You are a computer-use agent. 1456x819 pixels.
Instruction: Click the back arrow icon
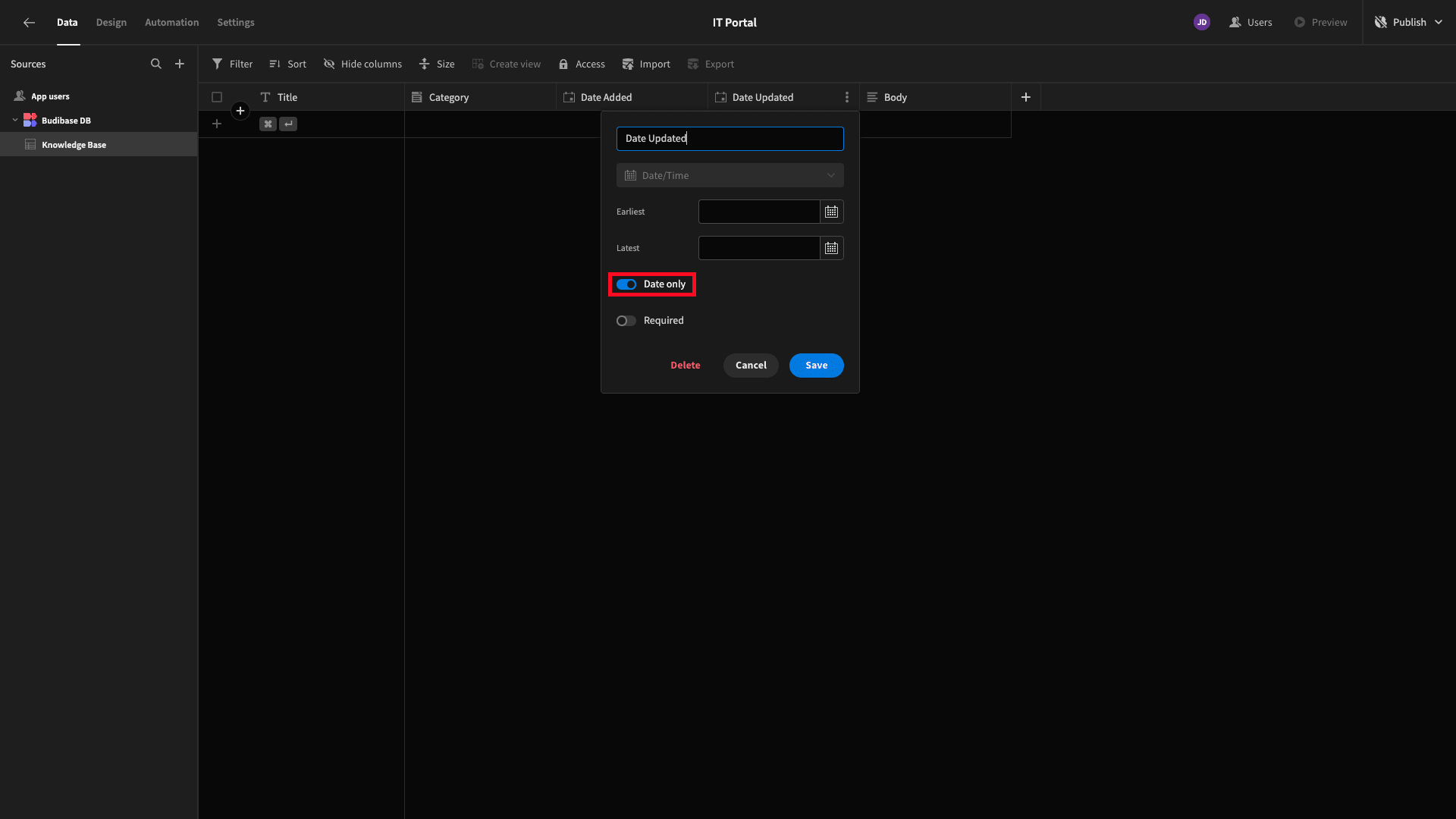(29, 22)
